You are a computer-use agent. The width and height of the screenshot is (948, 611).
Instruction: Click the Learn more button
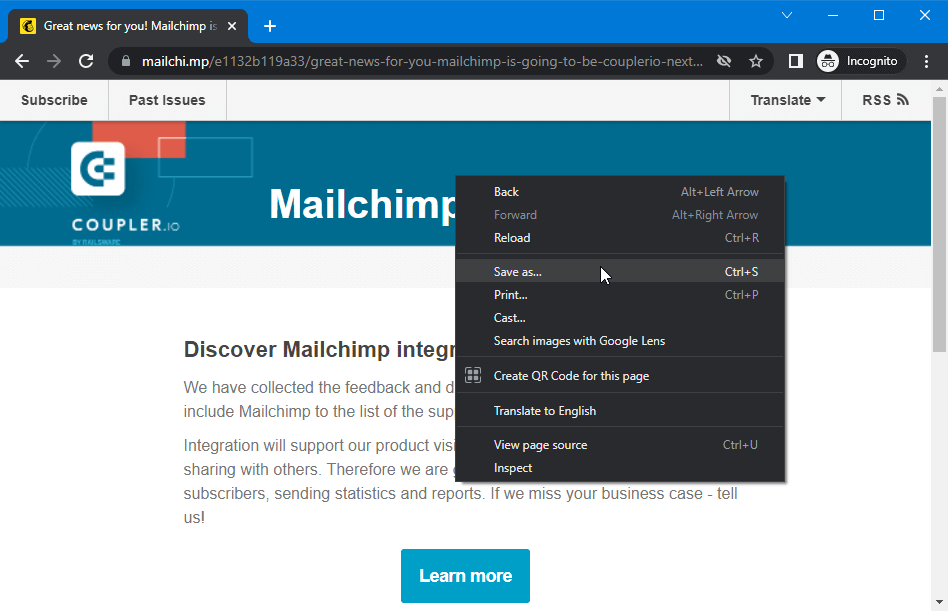[x=465, y=575]
